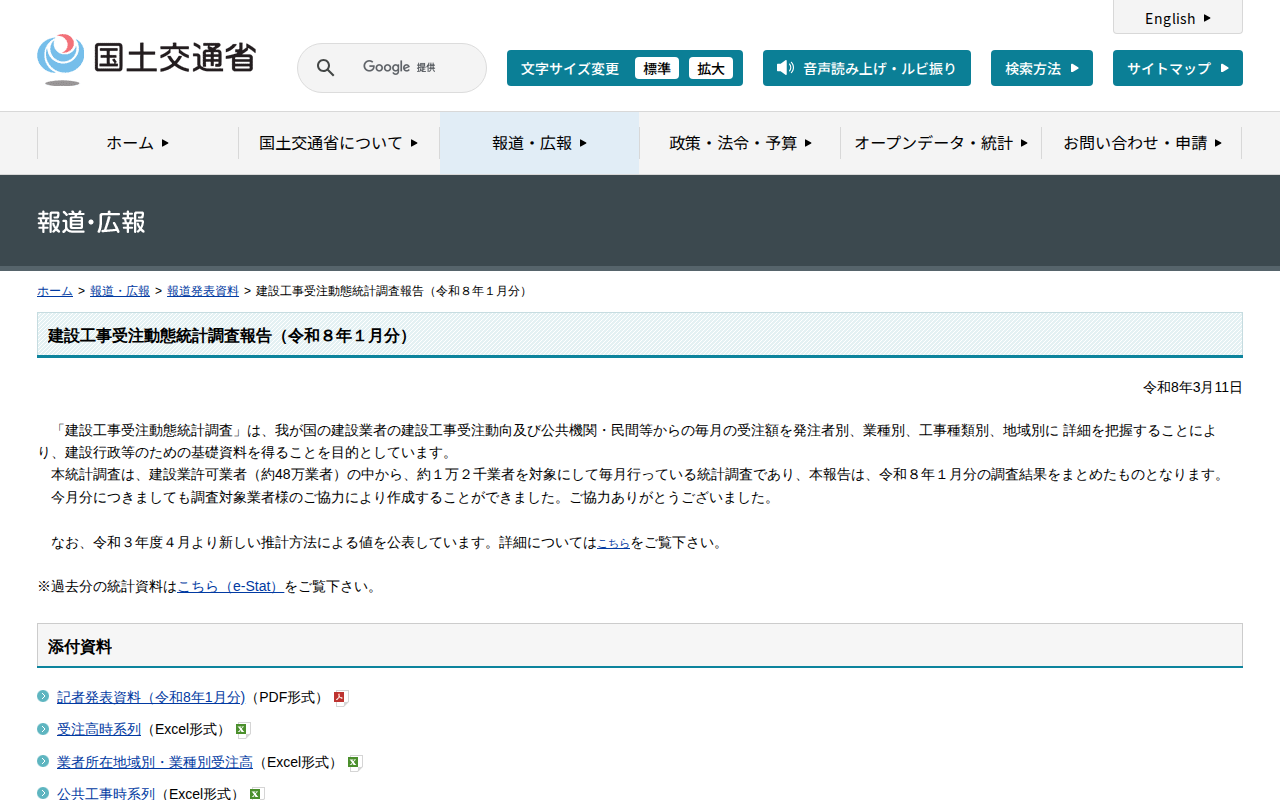Switch language to English

1177,18
